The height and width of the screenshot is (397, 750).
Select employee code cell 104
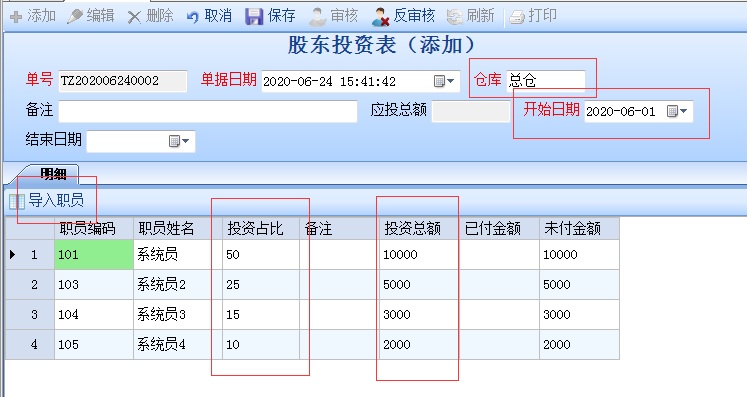(94, 315)
